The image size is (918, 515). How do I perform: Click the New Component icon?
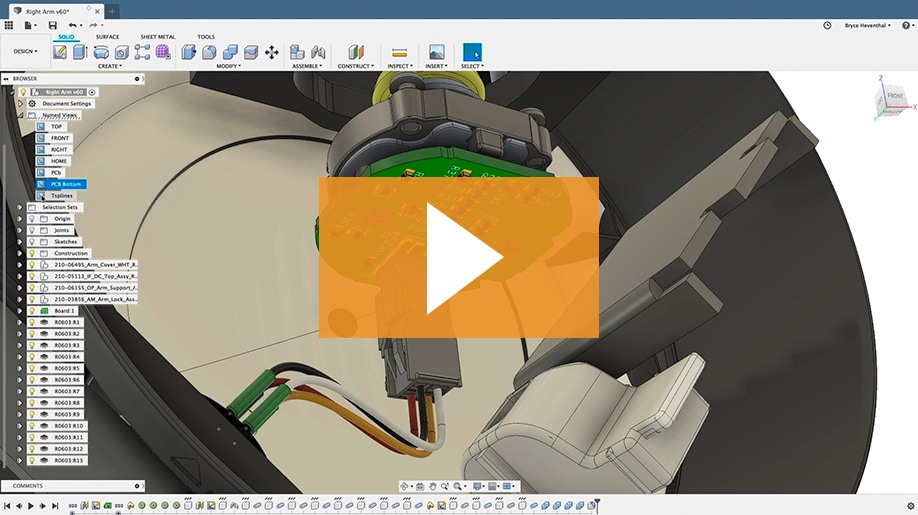pyautogui.click(x=297, y=52)
